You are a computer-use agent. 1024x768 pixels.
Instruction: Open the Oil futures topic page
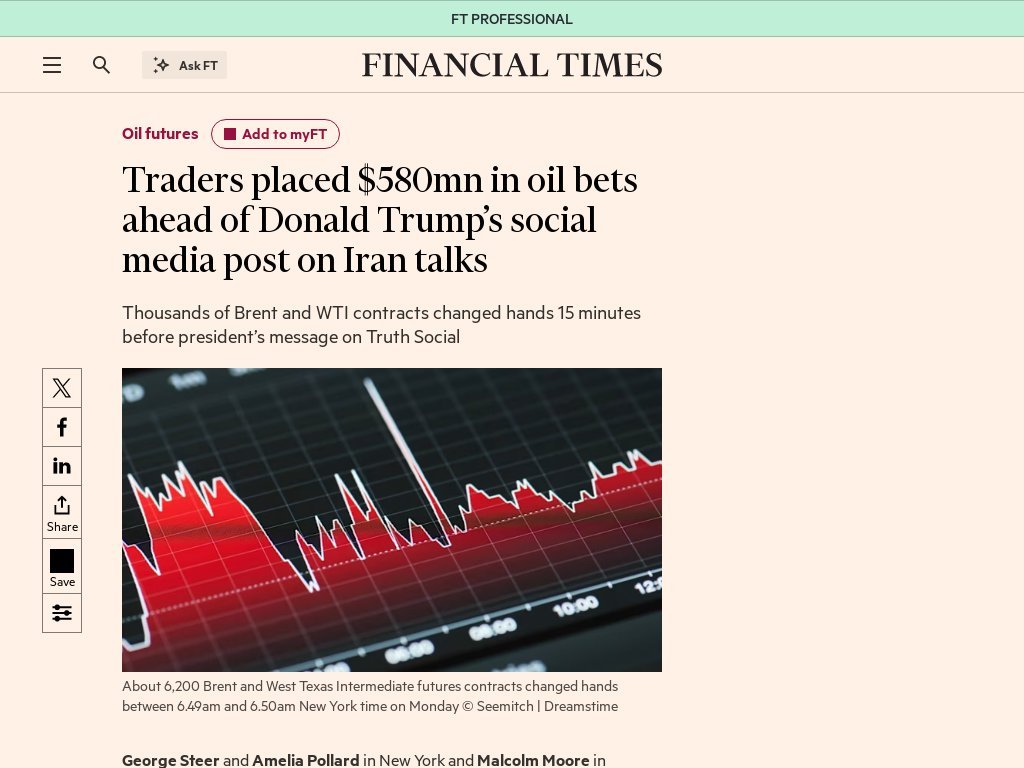[x=160, y=133]
